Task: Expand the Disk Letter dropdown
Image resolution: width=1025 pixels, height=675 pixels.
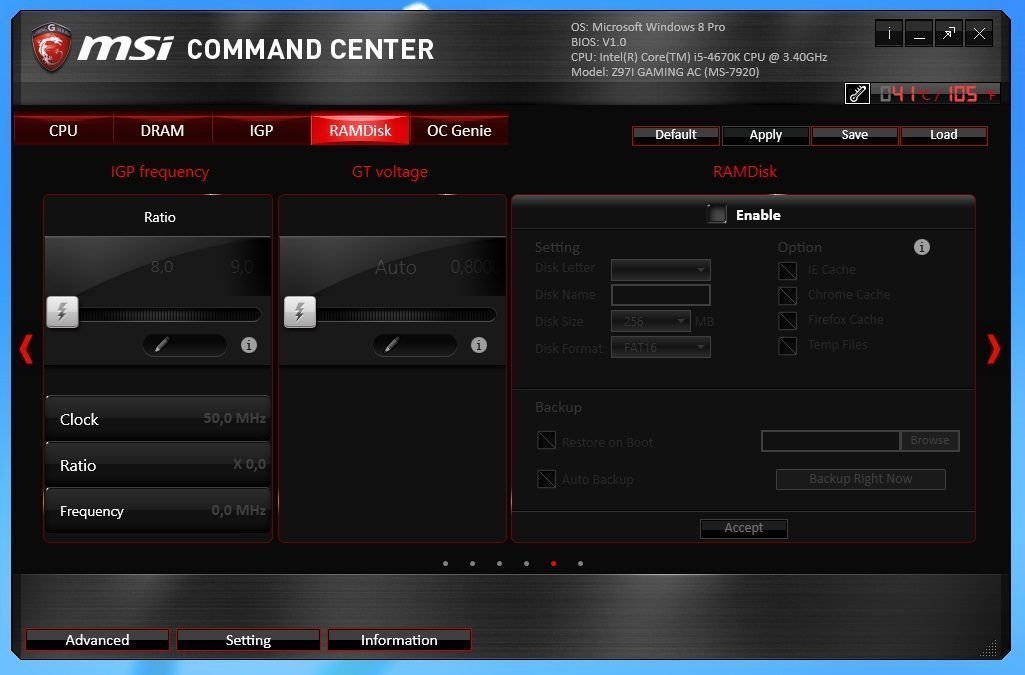Action: point(661,269)
